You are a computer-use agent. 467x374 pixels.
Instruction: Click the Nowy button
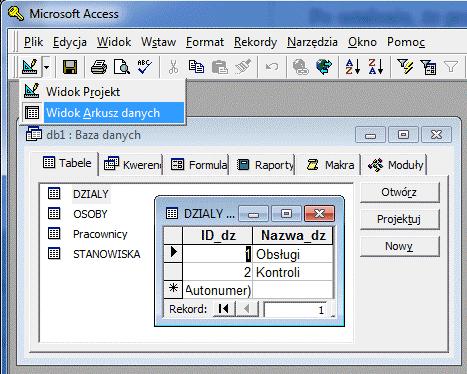click(x=400, y=246)
